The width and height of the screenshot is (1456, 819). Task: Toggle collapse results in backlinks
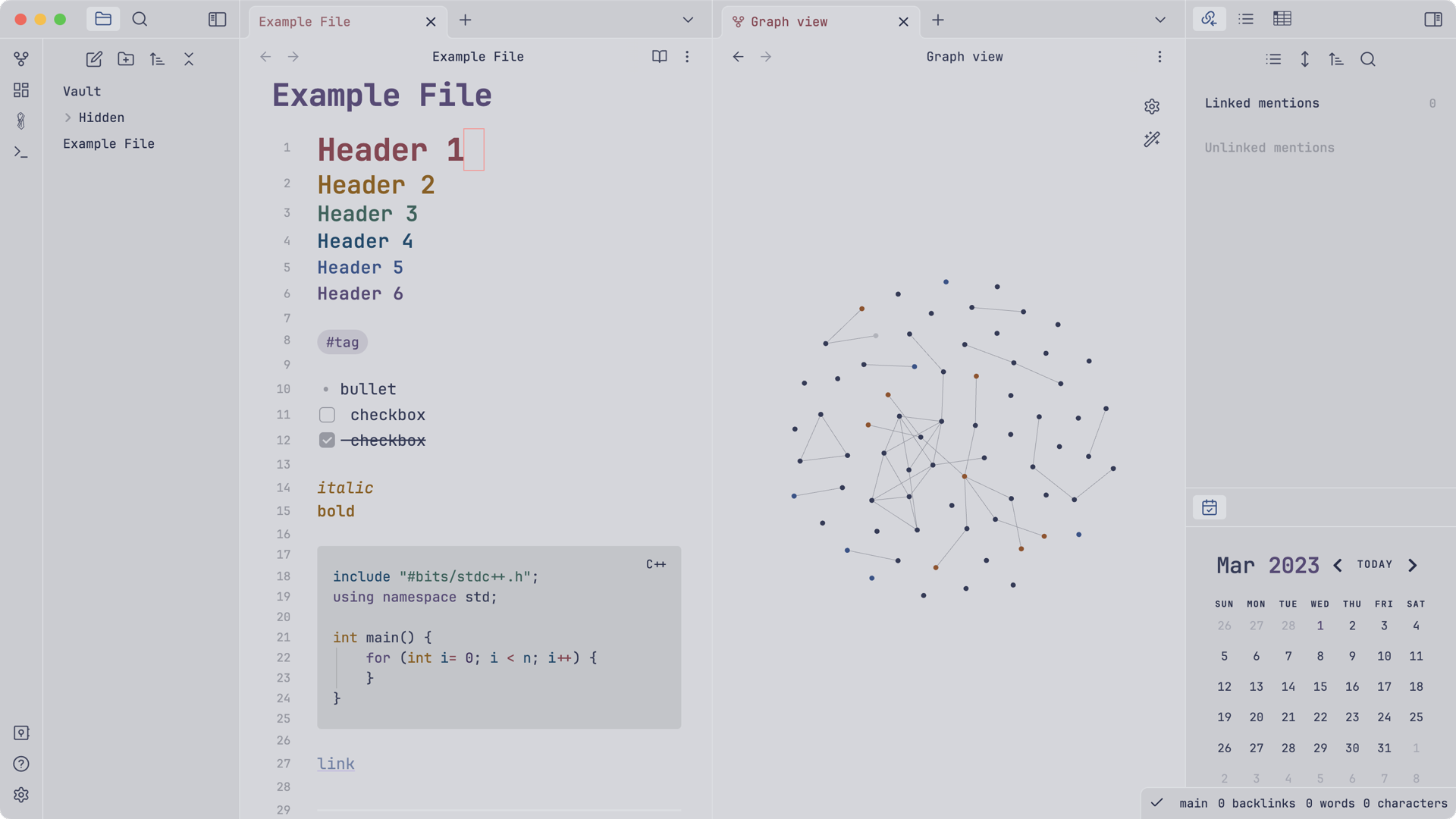pos(1273,59)
